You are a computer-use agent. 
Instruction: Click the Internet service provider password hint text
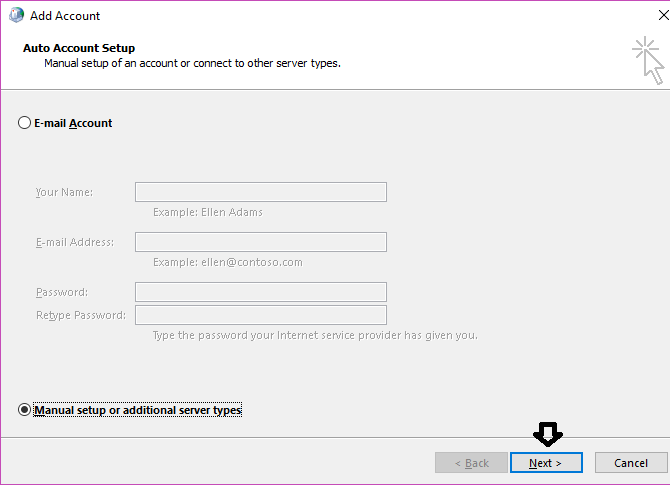pos(315,336)
